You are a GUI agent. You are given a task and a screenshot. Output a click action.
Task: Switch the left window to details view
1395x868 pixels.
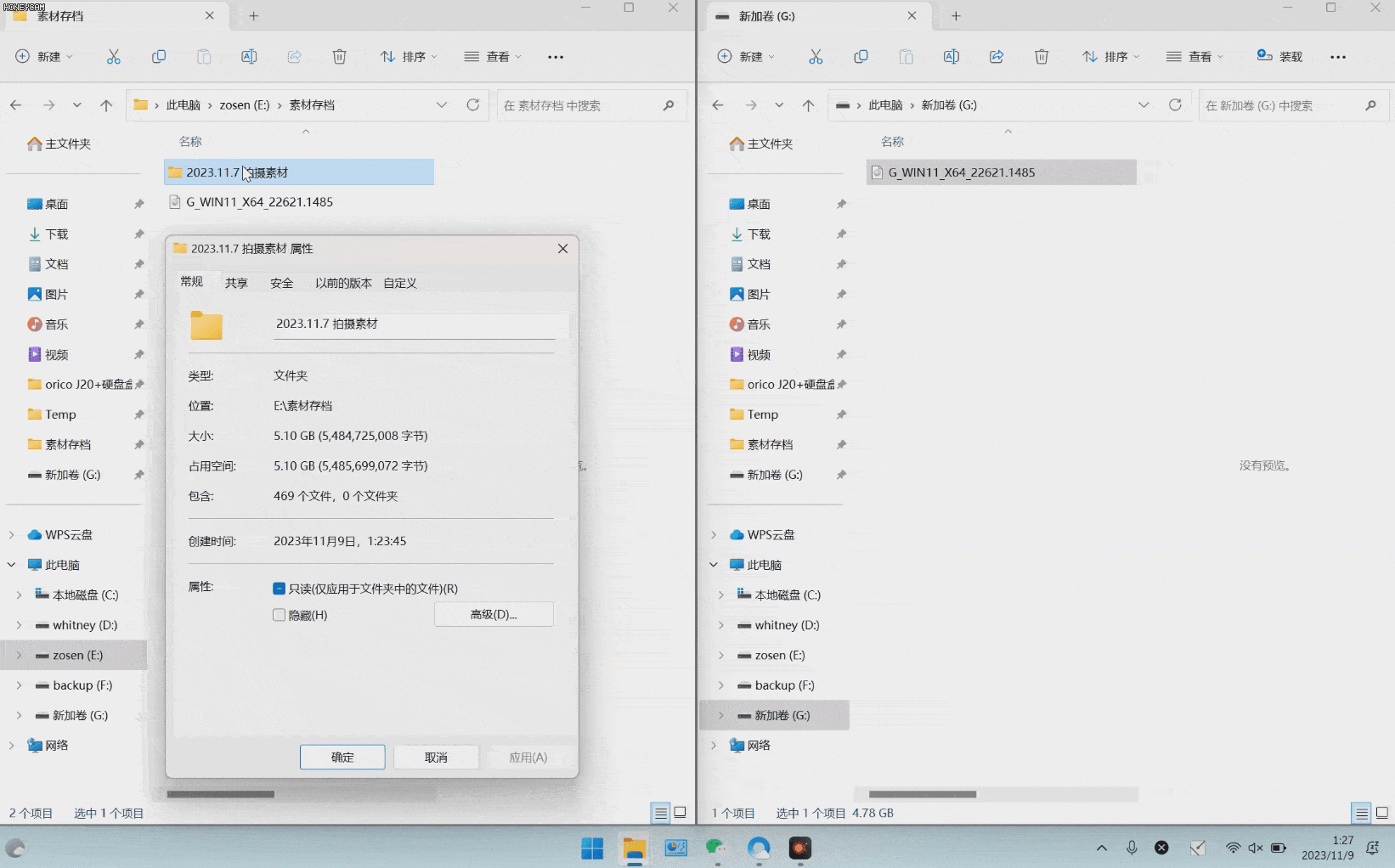click(x=660, y=813)
